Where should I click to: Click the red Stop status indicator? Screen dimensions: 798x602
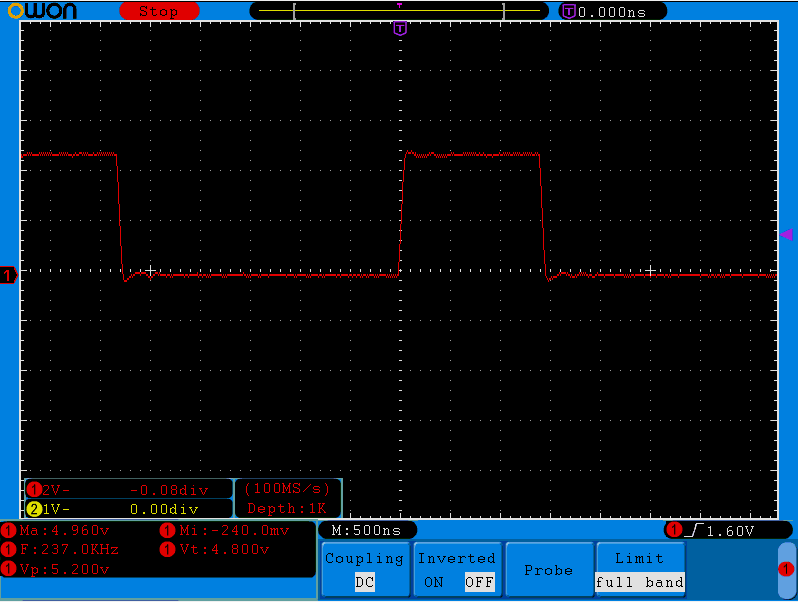(158, 11)
